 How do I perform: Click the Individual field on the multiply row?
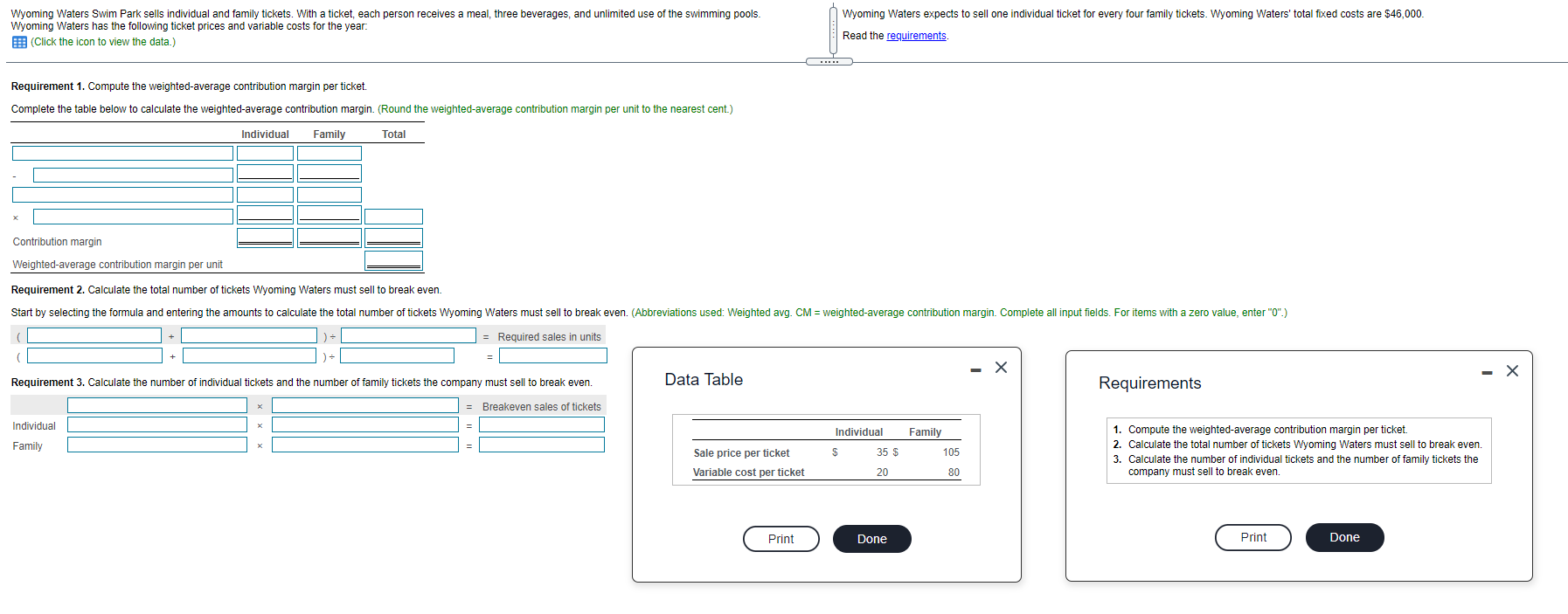tap(265, 215)
